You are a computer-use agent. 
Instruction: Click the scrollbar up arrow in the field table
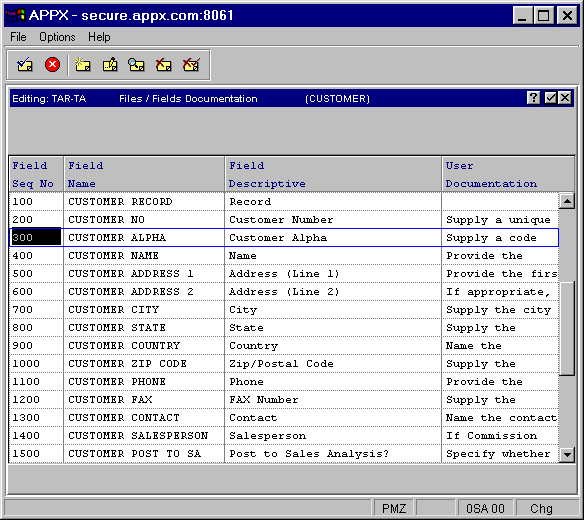(567, 202)
